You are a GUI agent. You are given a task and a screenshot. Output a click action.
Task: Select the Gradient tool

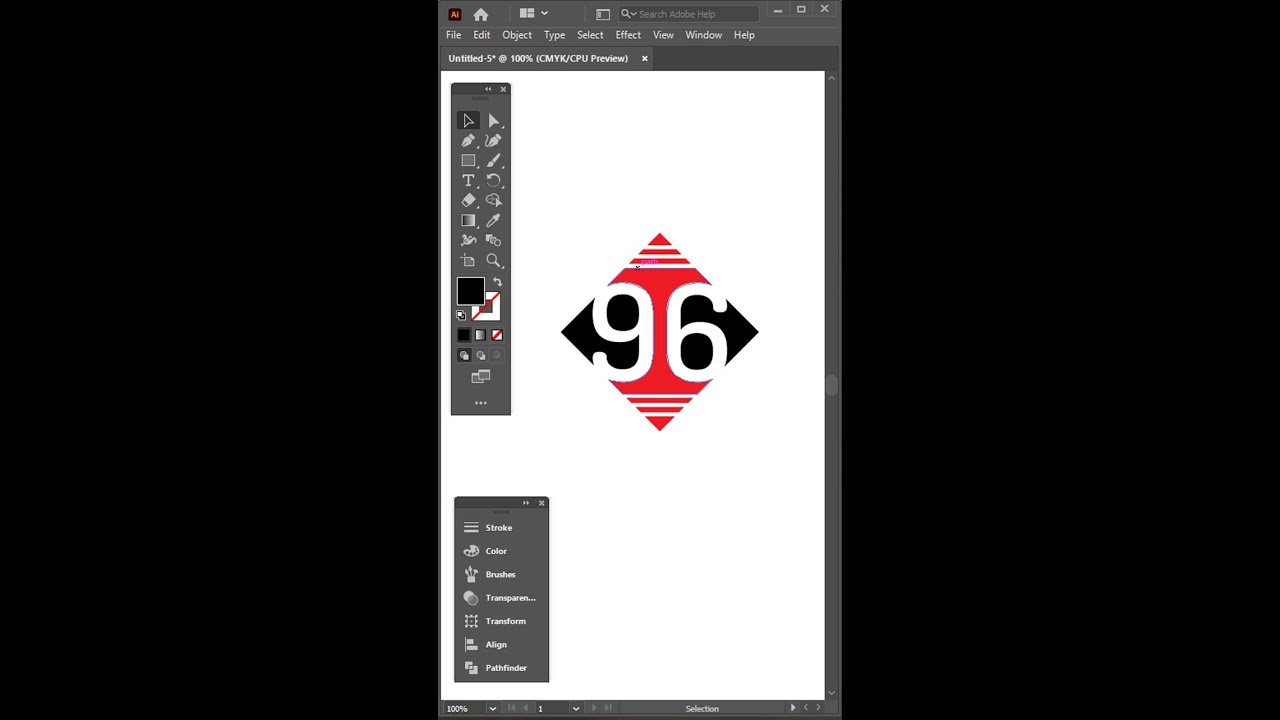pyautogui.click(x=468, y=221)
